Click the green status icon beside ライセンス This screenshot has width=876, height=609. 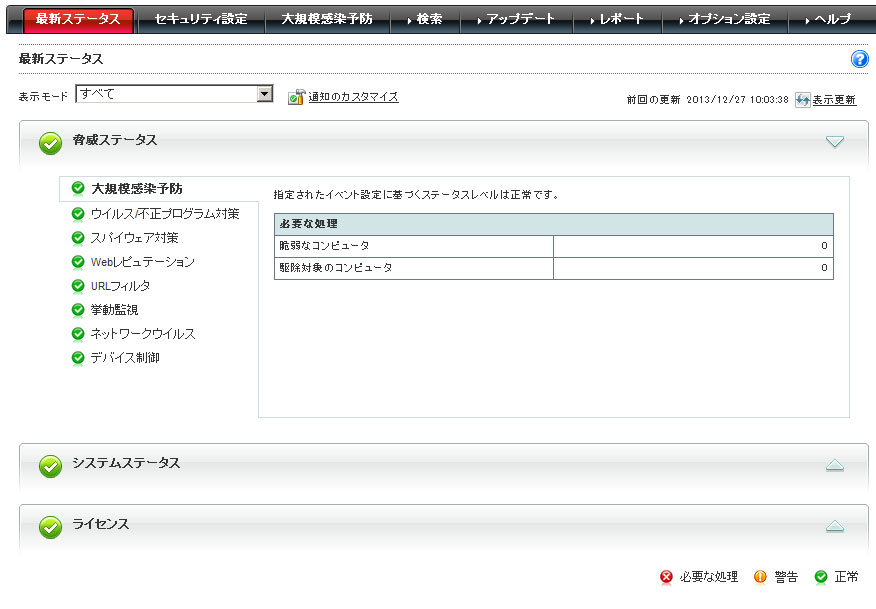pos(50,527)
